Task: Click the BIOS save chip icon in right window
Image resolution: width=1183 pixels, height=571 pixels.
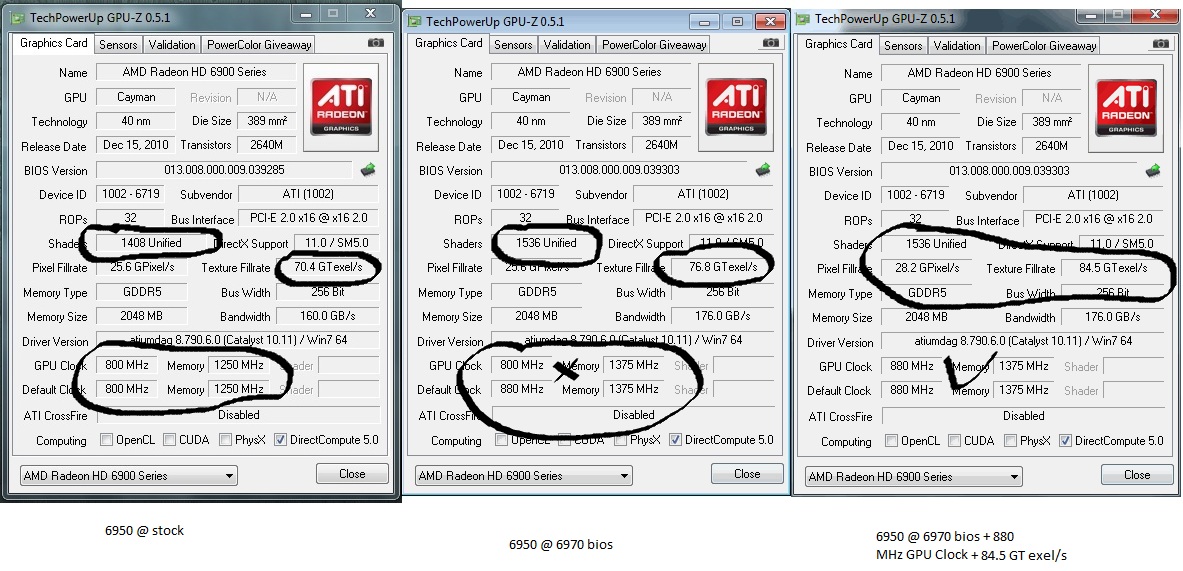Action: click(1154, 170)
